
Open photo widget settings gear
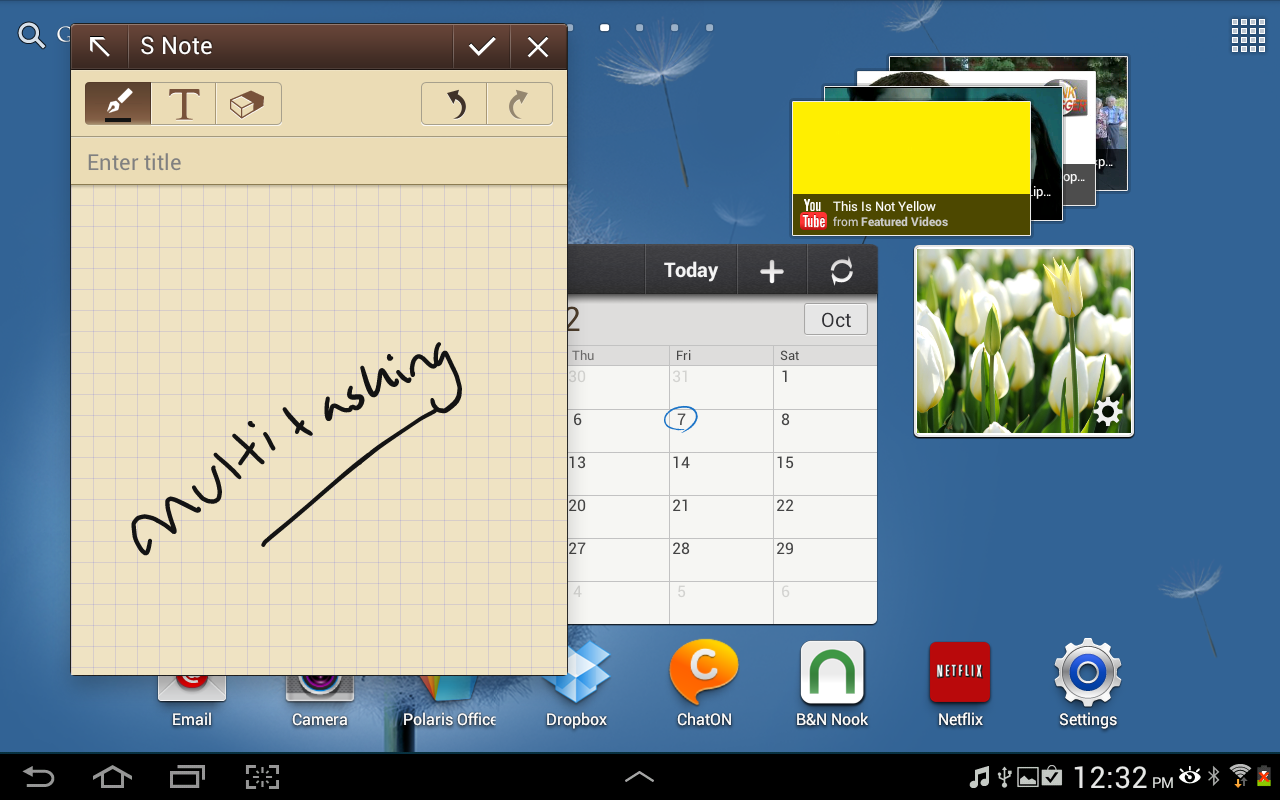click(1108, 411)
